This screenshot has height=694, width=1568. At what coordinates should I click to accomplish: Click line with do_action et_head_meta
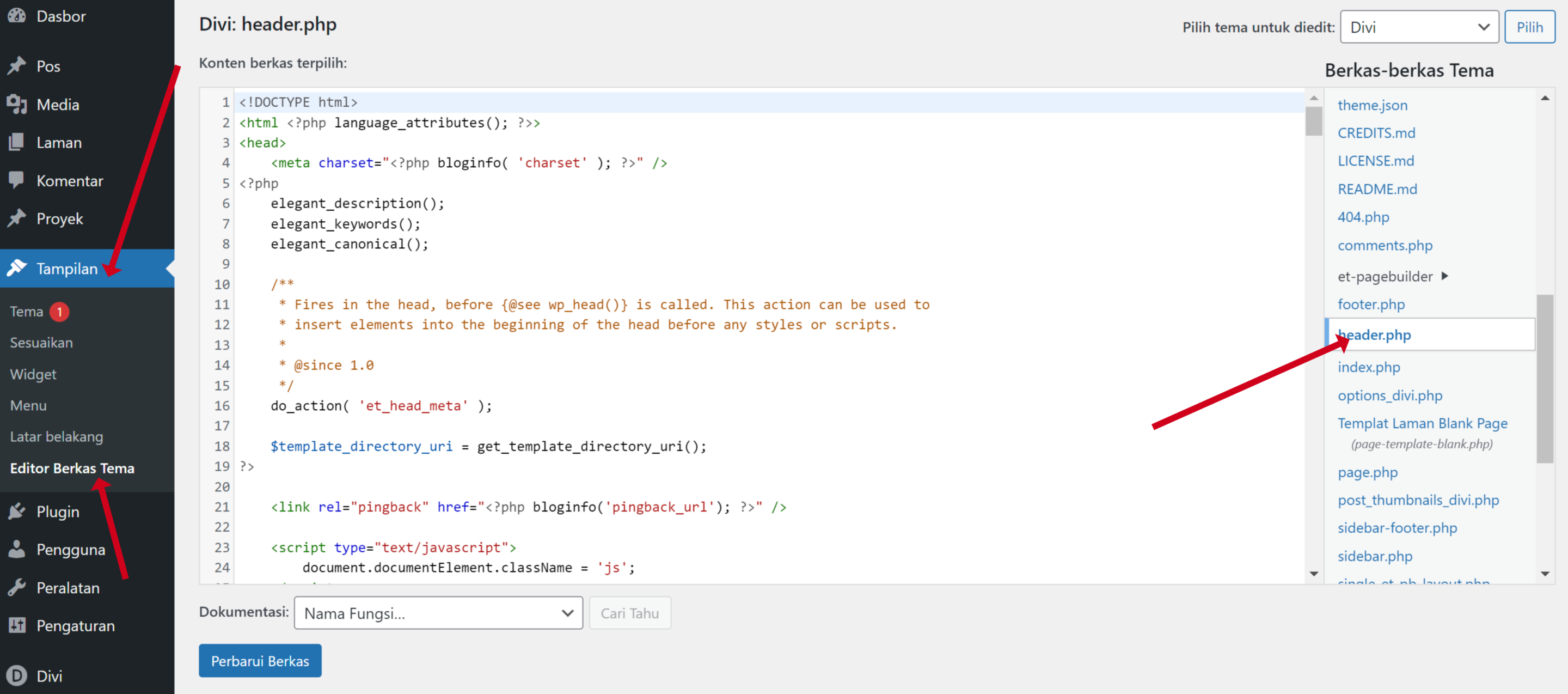[x=381, y=406]
